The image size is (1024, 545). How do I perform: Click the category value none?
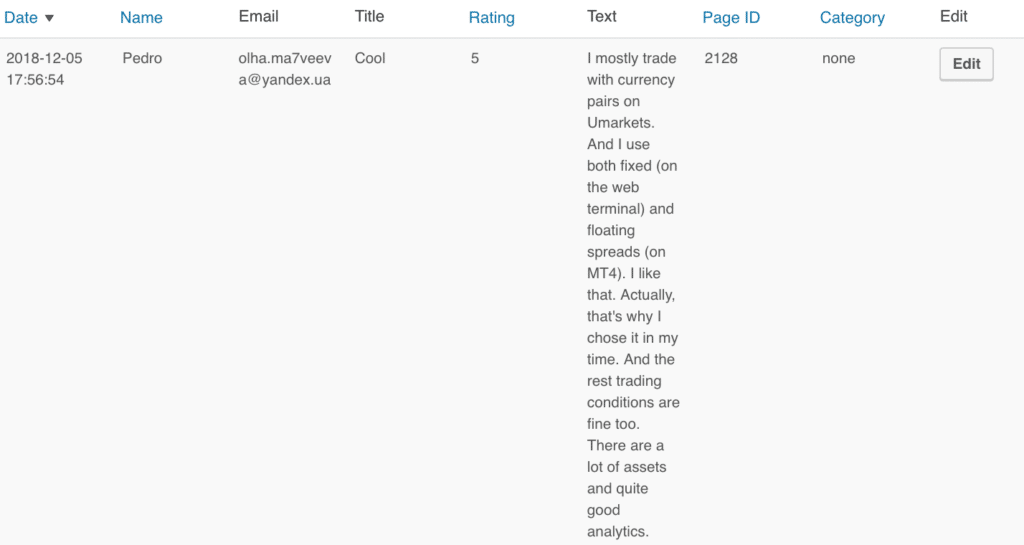839,58
